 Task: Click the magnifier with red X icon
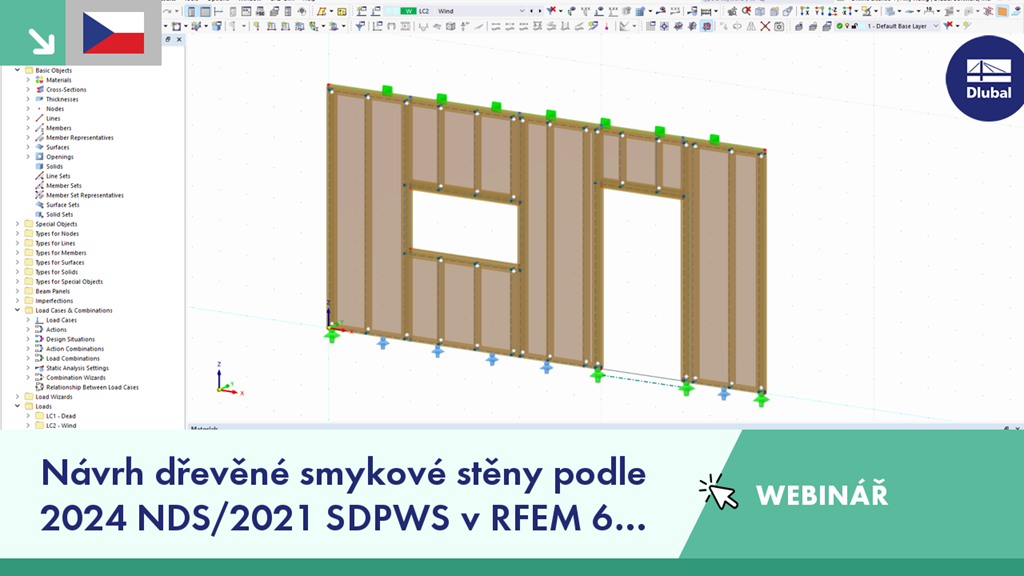point(746,11)
